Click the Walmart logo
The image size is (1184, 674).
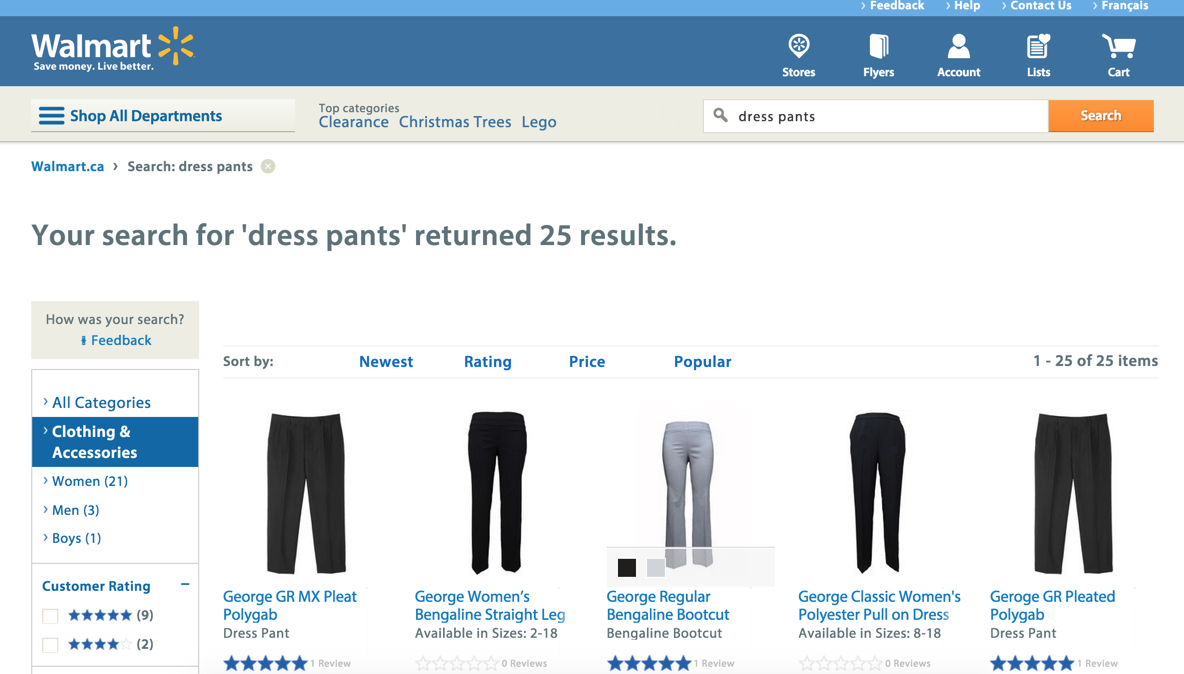pyautogui.click(x=113, y=50)
